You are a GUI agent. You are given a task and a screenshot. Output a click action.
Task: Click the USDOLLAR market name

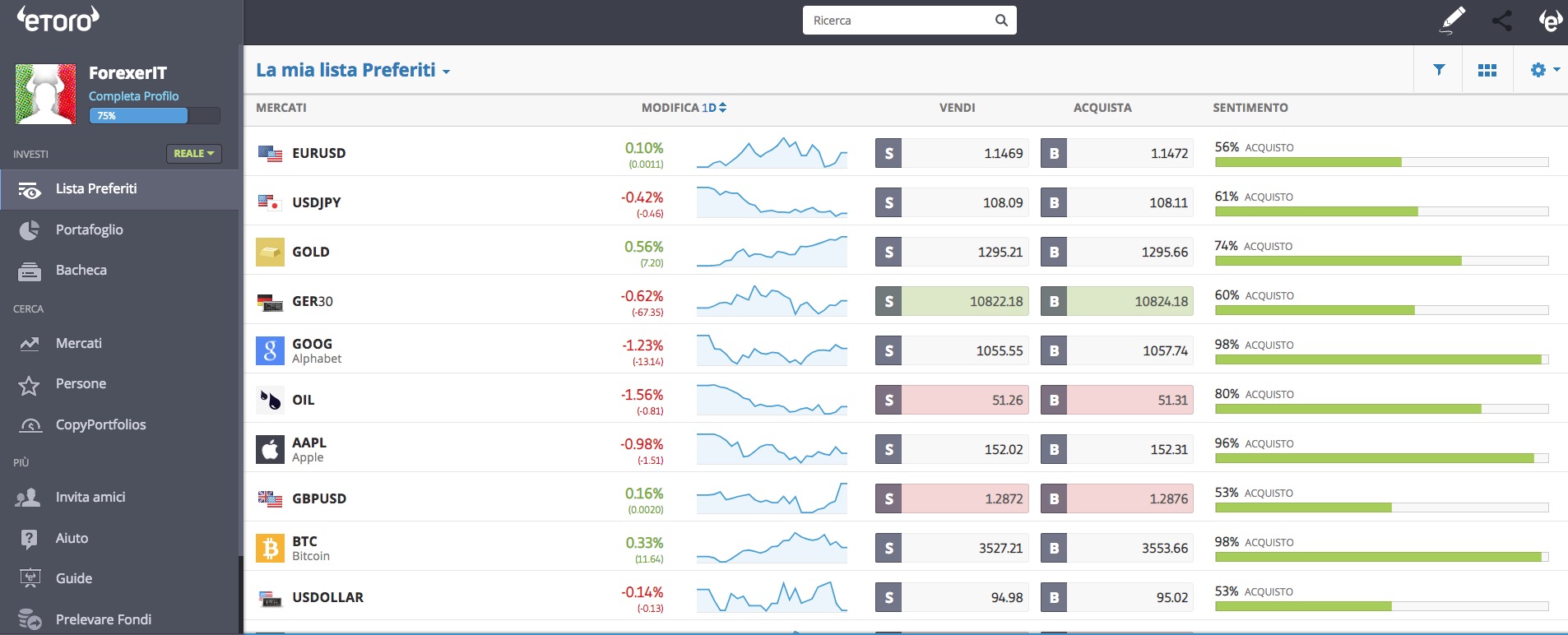[x=327, y=597]
